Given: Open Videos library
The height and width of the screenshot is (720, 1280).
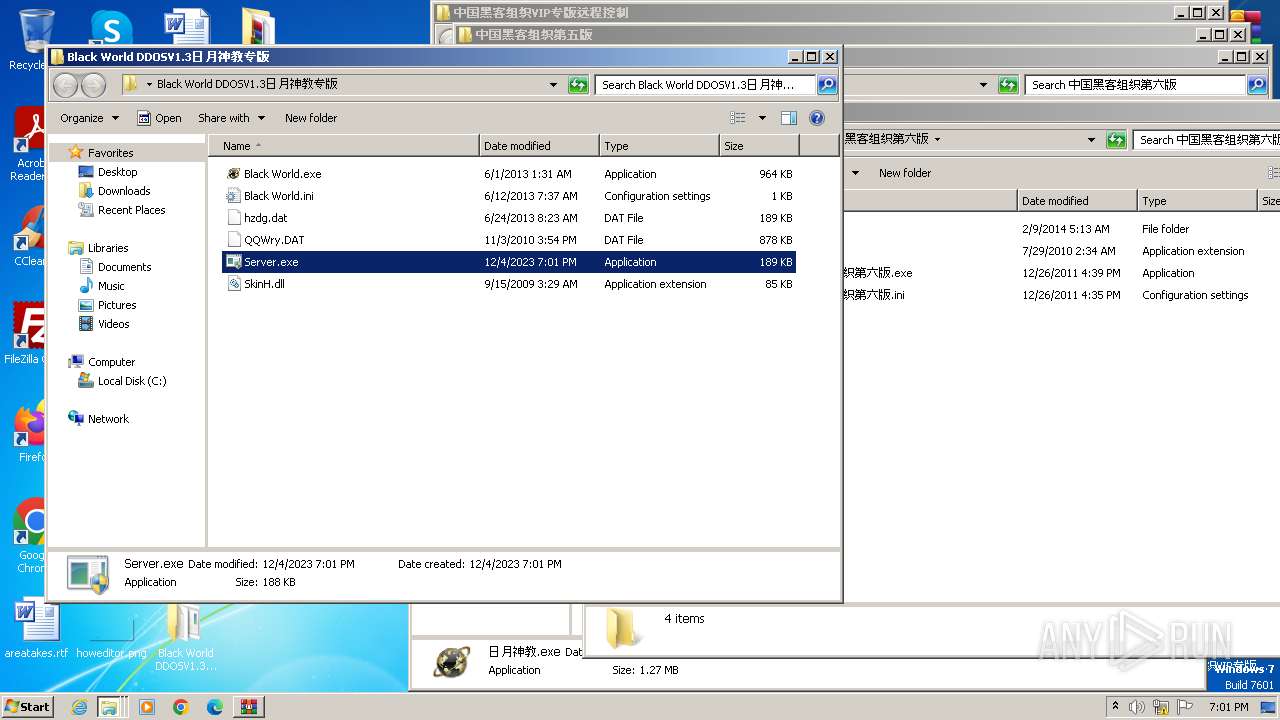Looking at the screenshot, I should [113, 324].
